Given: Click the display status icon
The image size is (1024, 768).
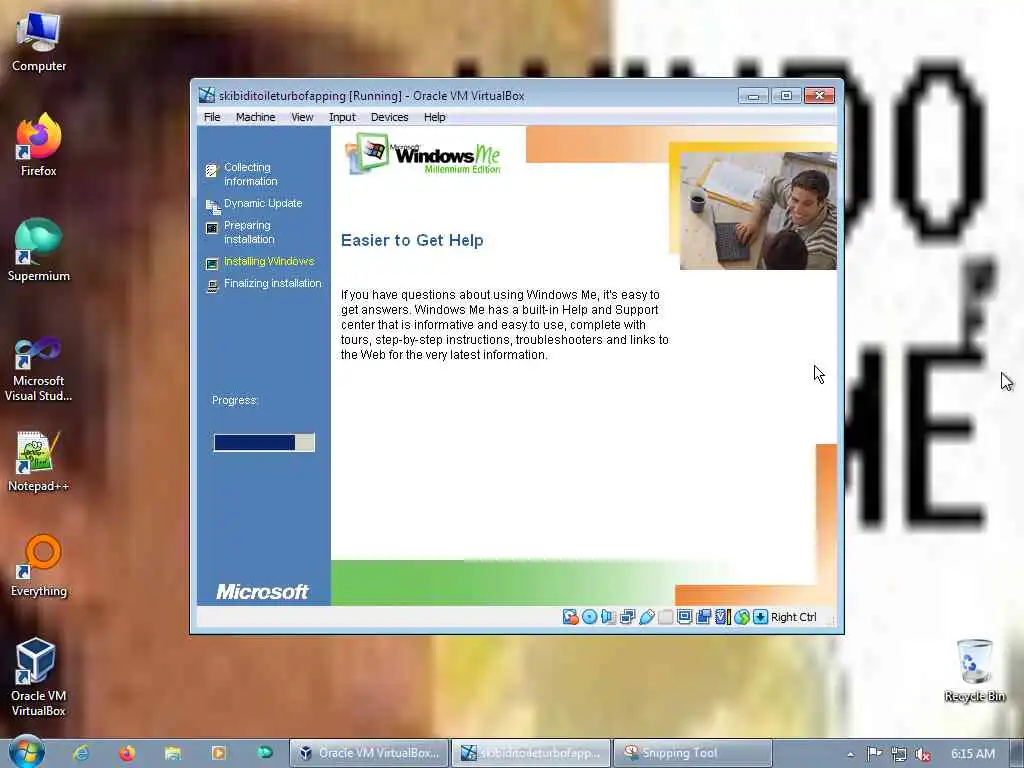Looking at the screenshot, I should (x=684, y=617).
